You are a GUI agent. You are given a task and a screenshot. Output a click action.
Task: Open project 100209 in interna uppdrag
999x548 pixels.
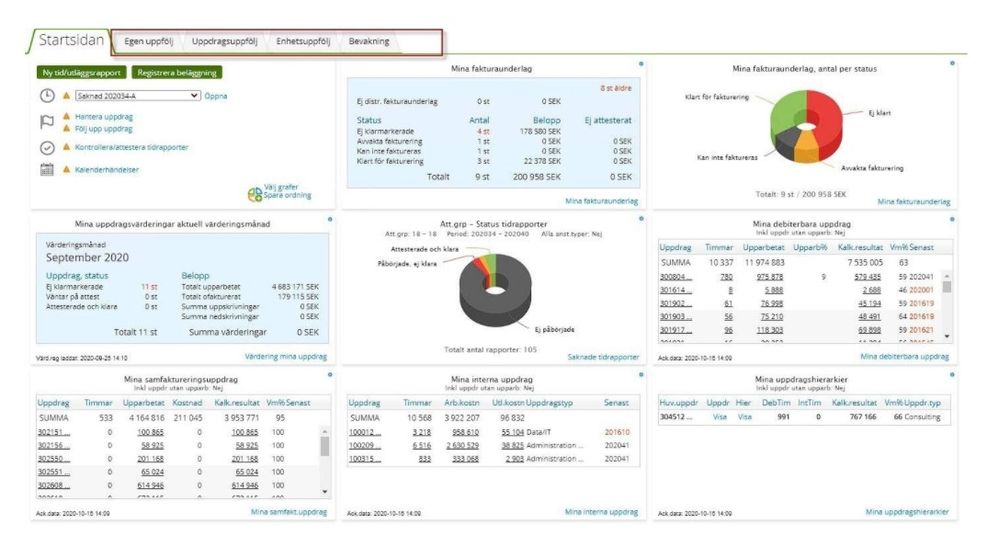tap(365, 445)
